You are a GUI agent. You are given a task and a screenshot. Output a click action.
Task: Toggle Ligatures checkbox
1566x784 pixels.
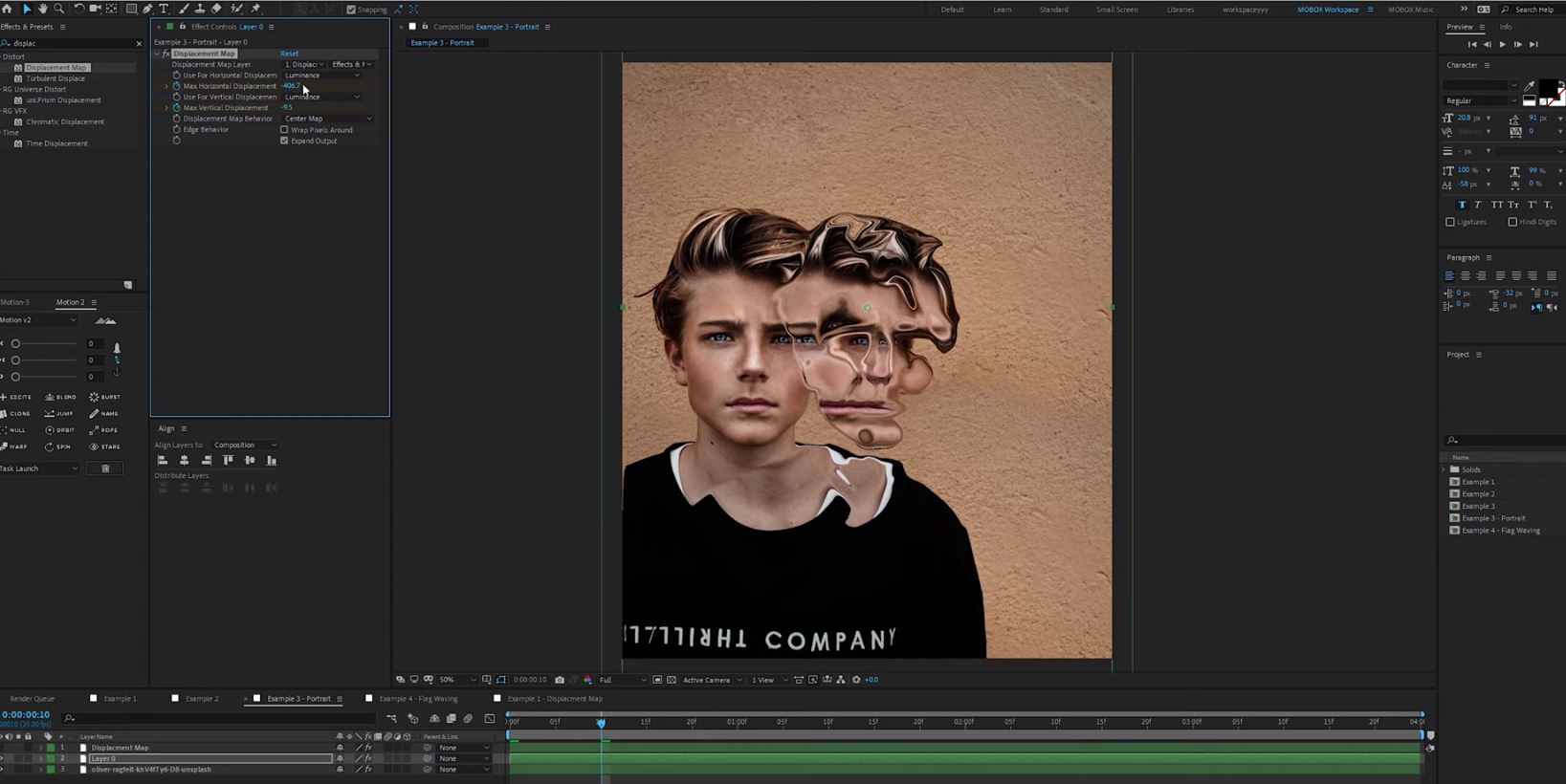coord(1450,222)
